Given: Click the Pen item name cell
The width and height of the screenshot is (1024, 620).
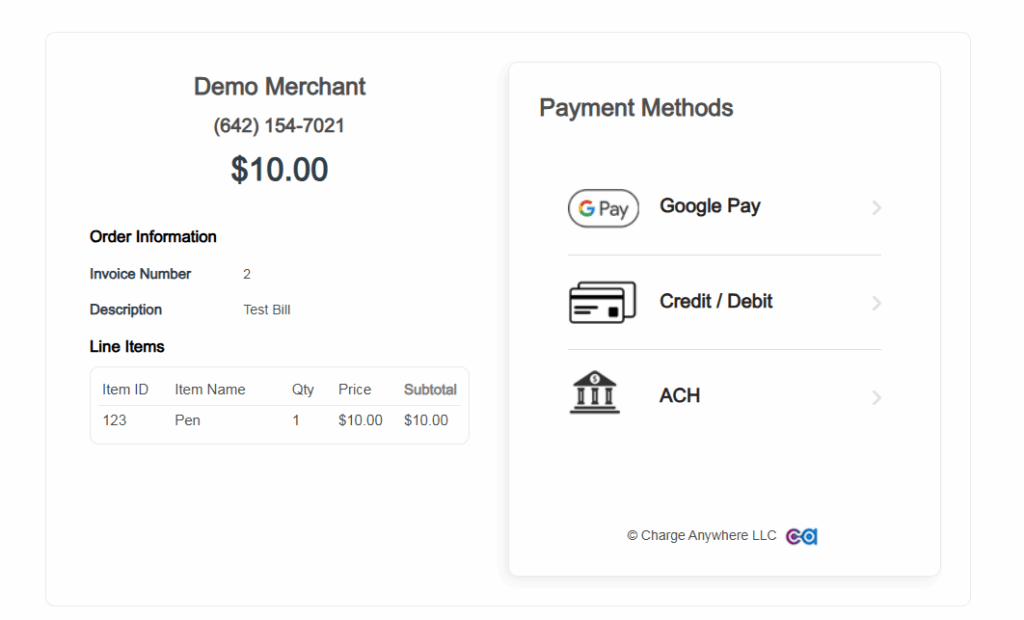Looking at the screenshot, I should (x=188, y=420).
